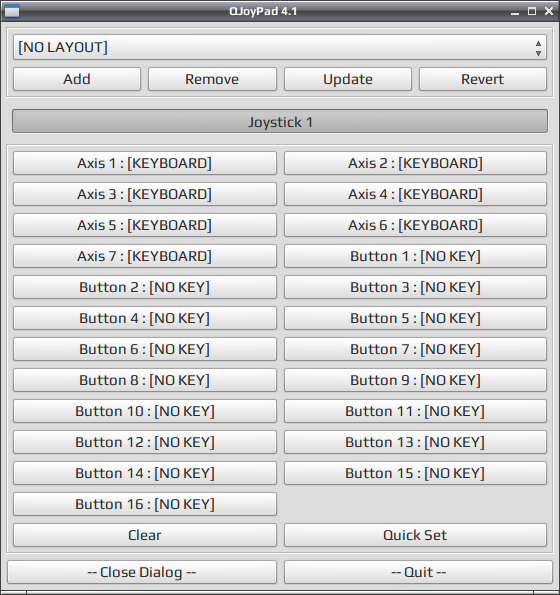Image resolution: width=560 pixels, height=595 pixels.
Task: Open window menu icon in title bar
Action: pos(11,11)
